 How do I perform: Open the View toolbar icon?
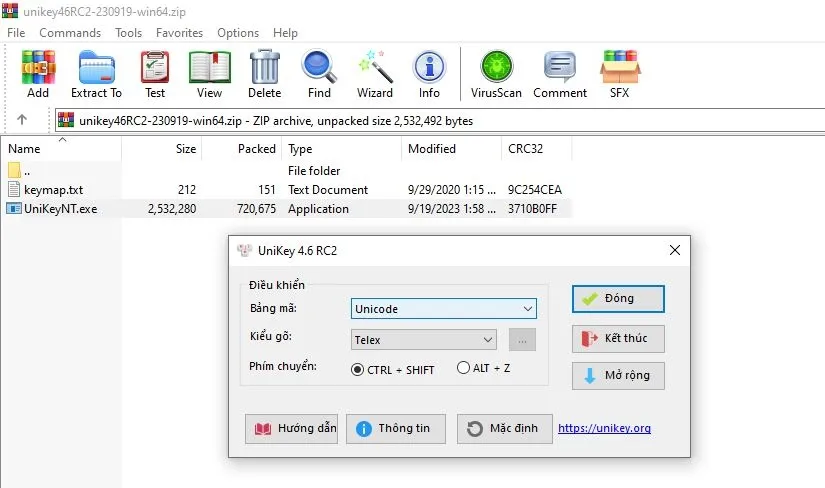(x=209, y=75)
